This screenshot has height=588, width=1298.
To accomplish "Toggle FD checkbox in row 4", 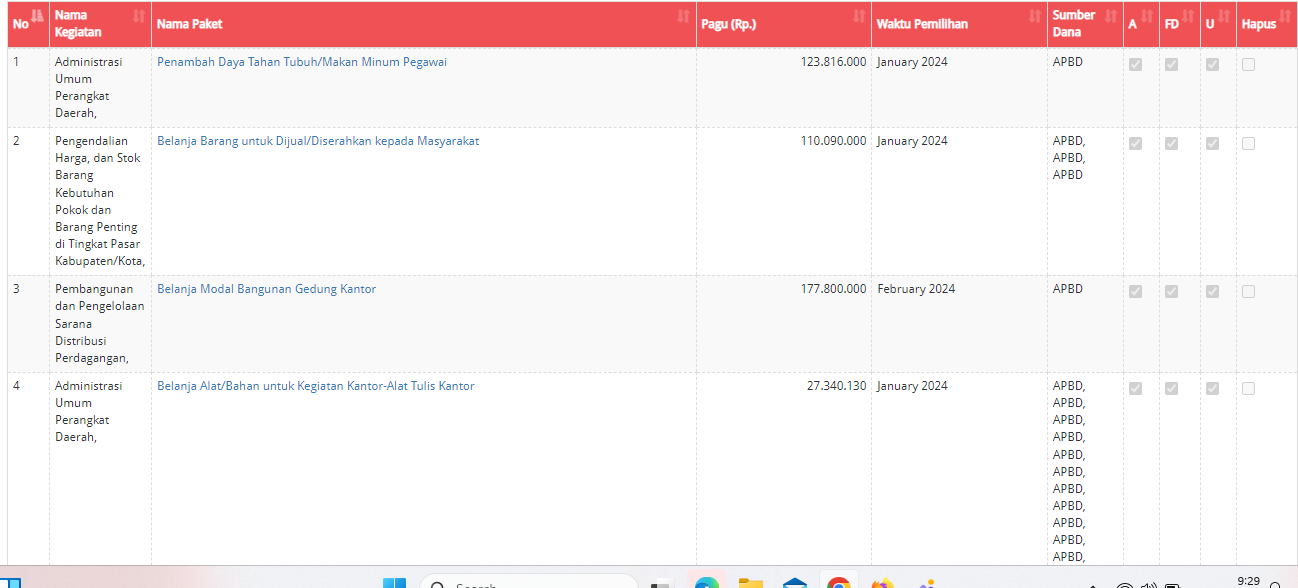I will [1171, 389].
